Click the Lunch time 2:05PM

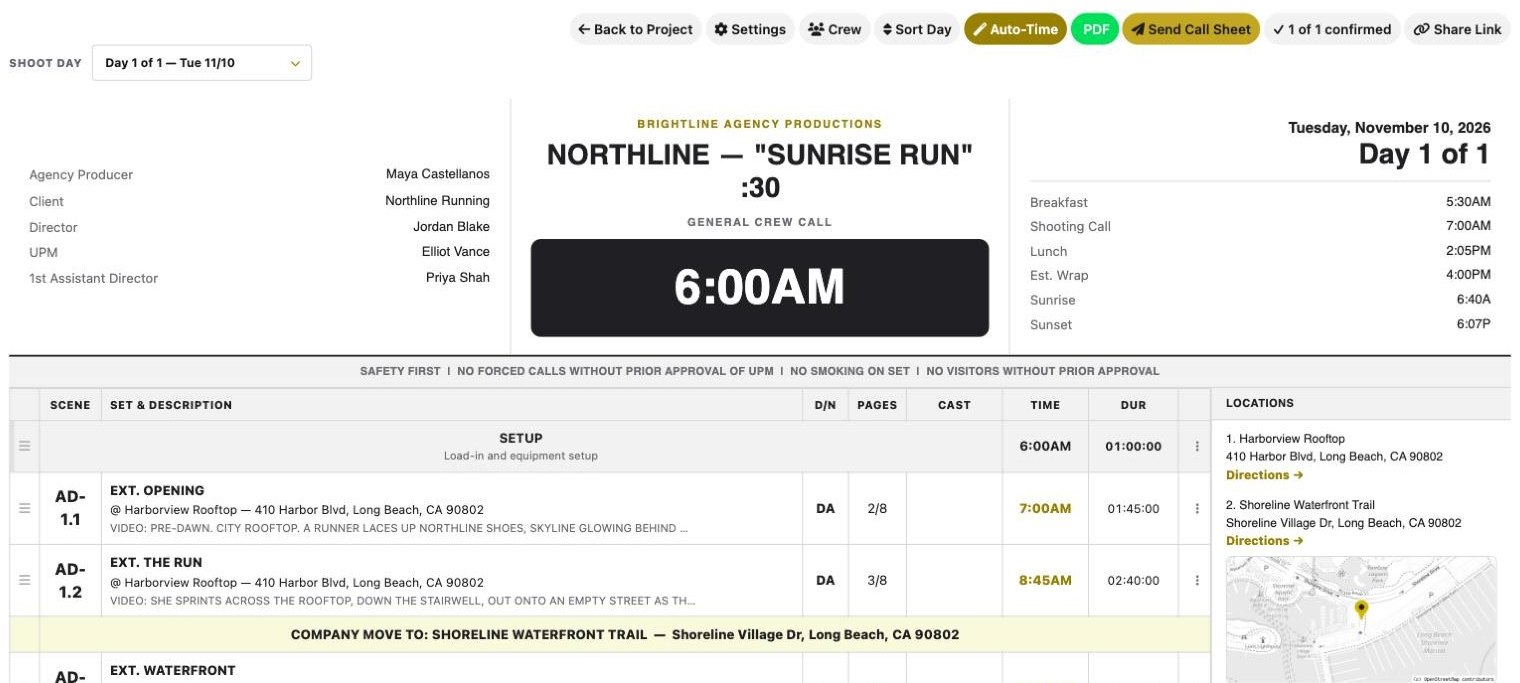[1468, 251]
